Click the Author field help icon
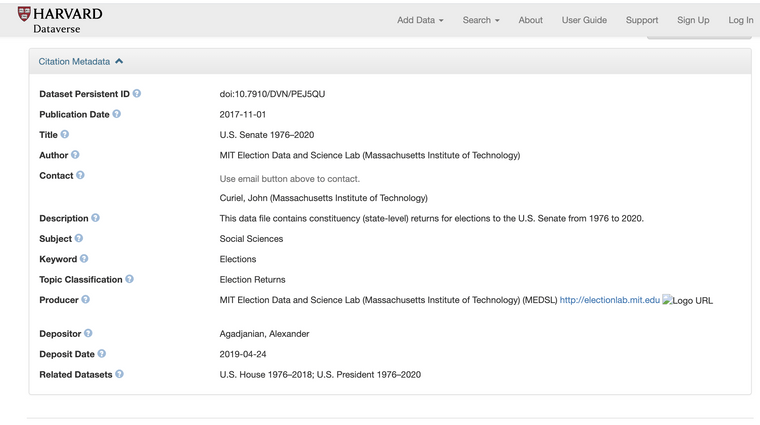760x425 pixels. [x=75, y=155]
